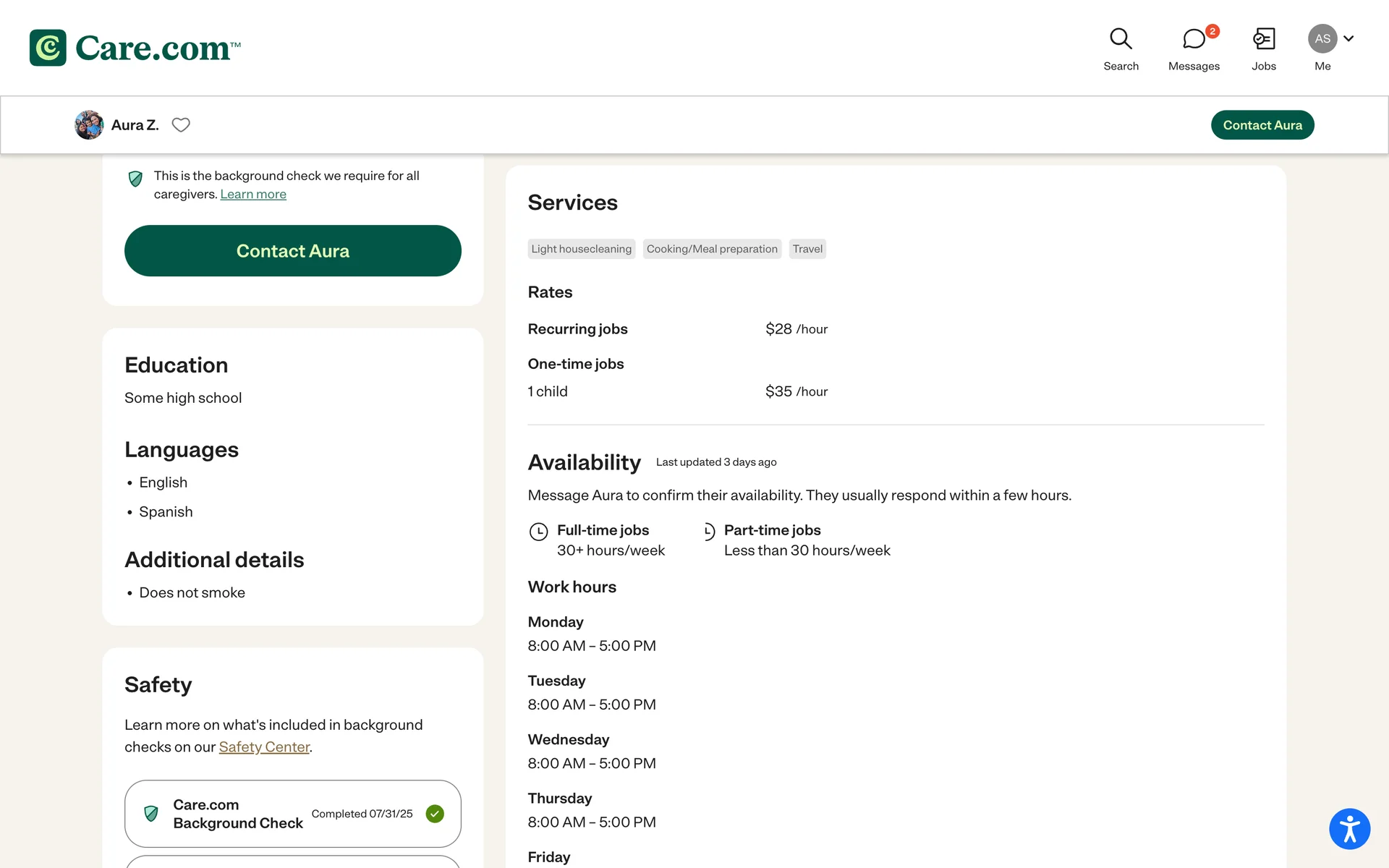Open Messages chat bubble icon
Viewport: 1389px width, 868px height.
1194,39
